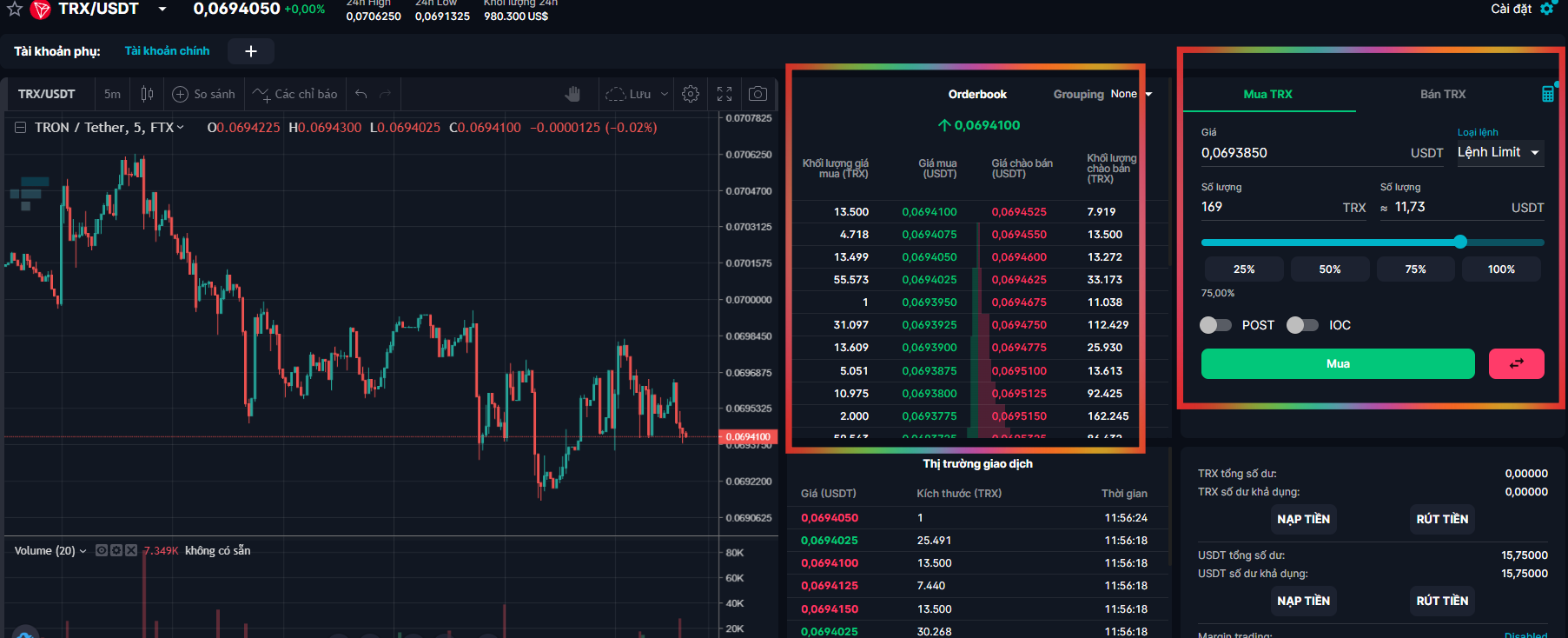Click the red swap arrows button
1568x638 pixels.
[x=1516, y=363]
